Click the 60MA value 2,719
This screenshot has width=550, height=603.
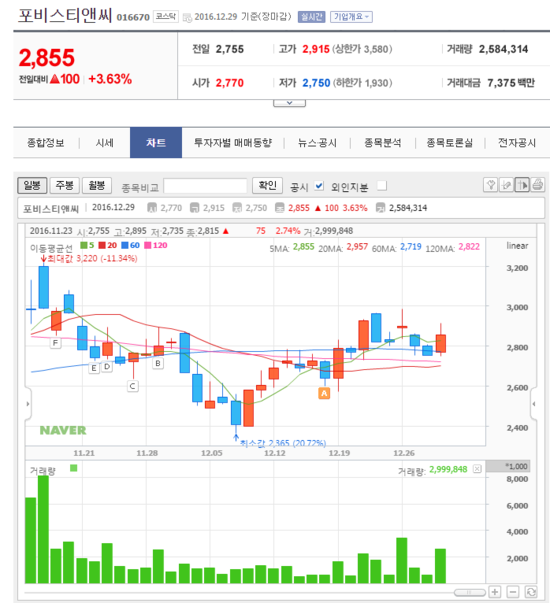(411, 247)
